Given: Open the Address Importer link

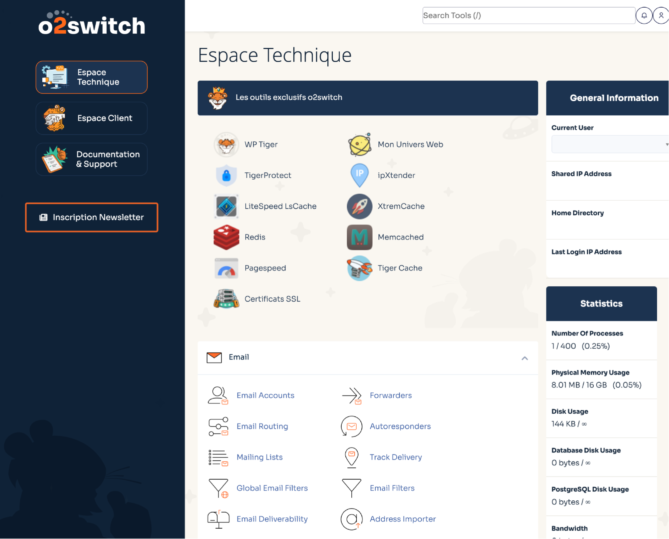Looking at the screenshot, I should pos(403,519).
